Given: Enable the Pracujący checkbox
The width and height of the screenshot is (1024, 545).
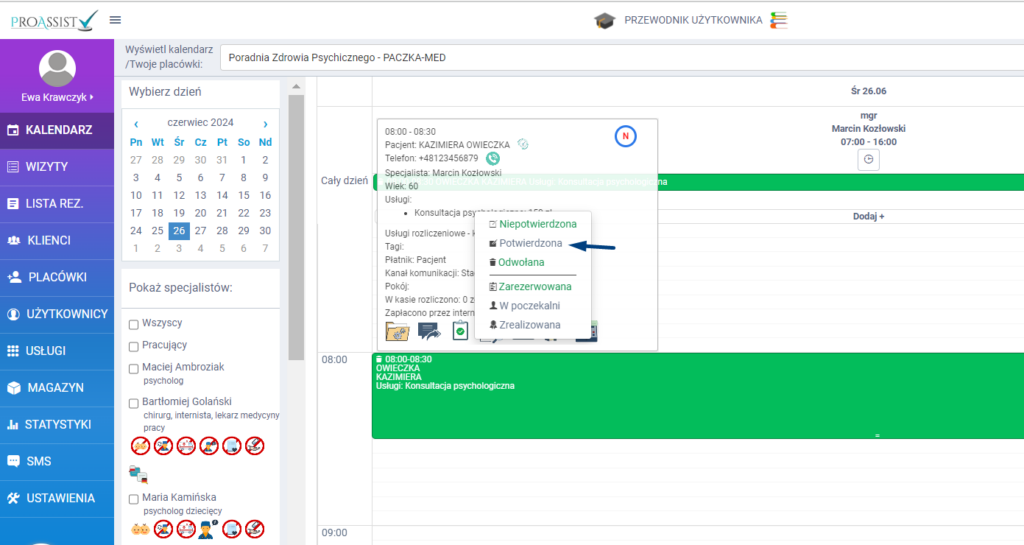Looking at the screenshot, I should coord(134,345).
